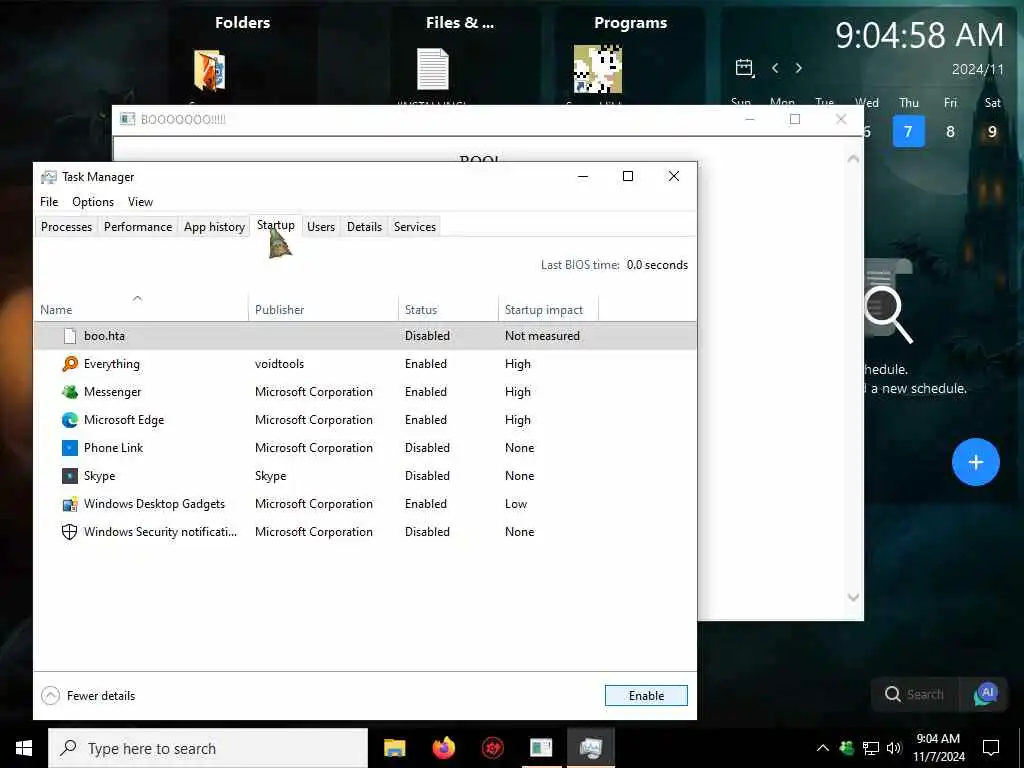Switch to the App history tab
Screen dimensions: 1024x768
click(x=214, y=227)
